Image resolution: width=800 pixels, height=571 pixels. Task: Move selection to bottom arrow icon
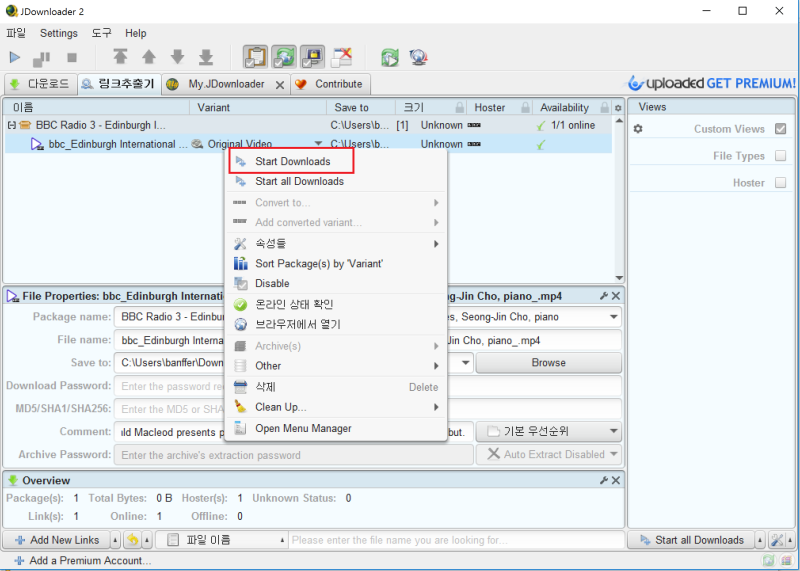(206, 57)
